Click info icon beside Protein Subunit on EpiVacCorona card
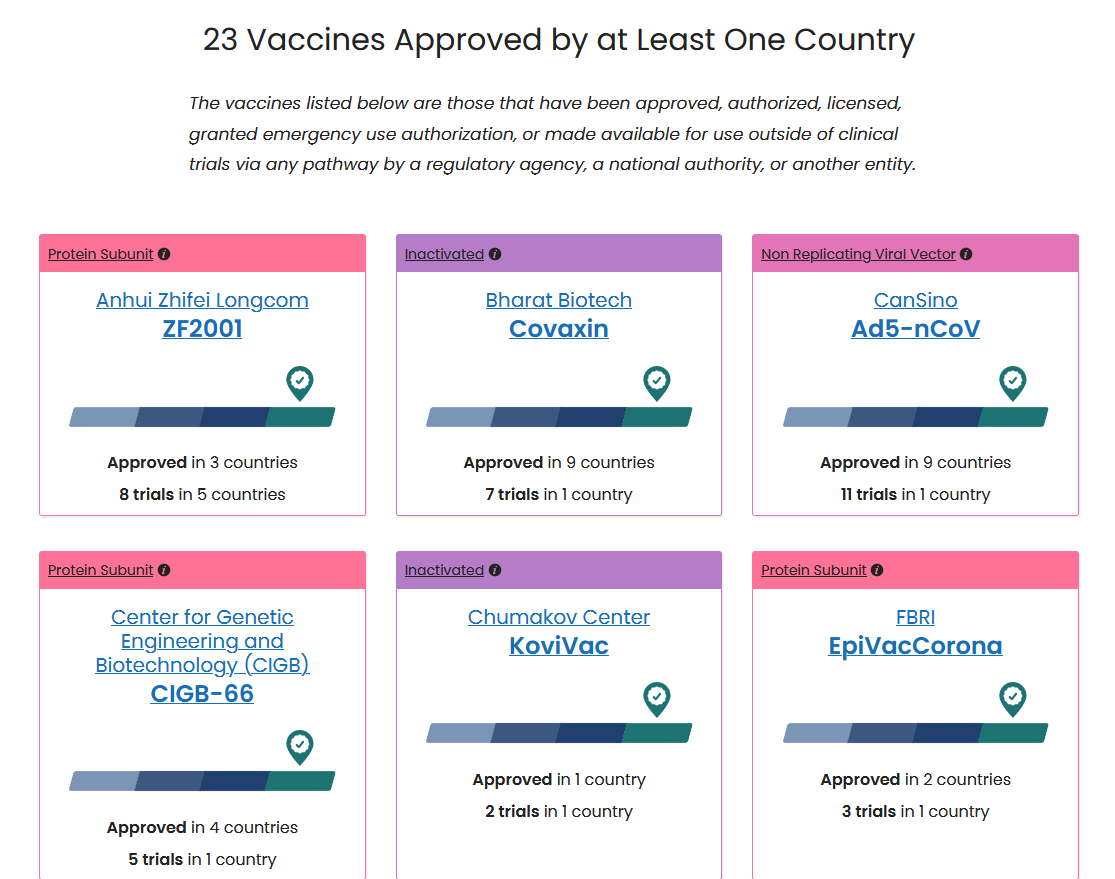Image resolution: width=1115 pixels, height=879 pixels. (x=877, y=570)
